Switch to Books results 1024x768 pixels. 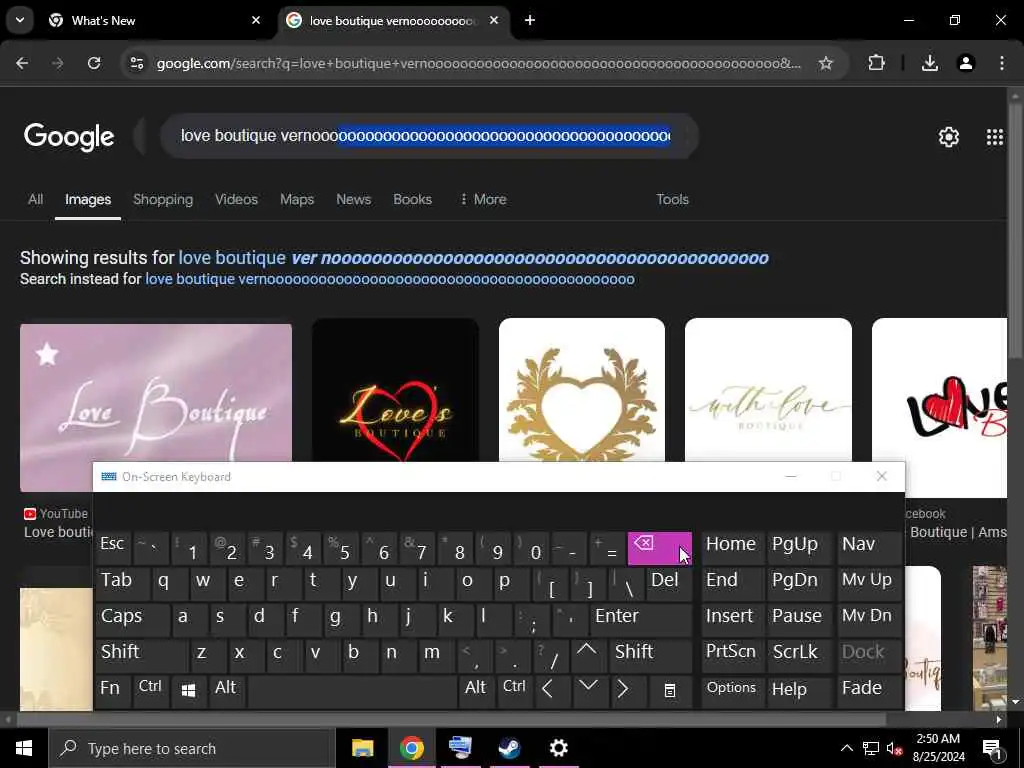pos(412,199)
